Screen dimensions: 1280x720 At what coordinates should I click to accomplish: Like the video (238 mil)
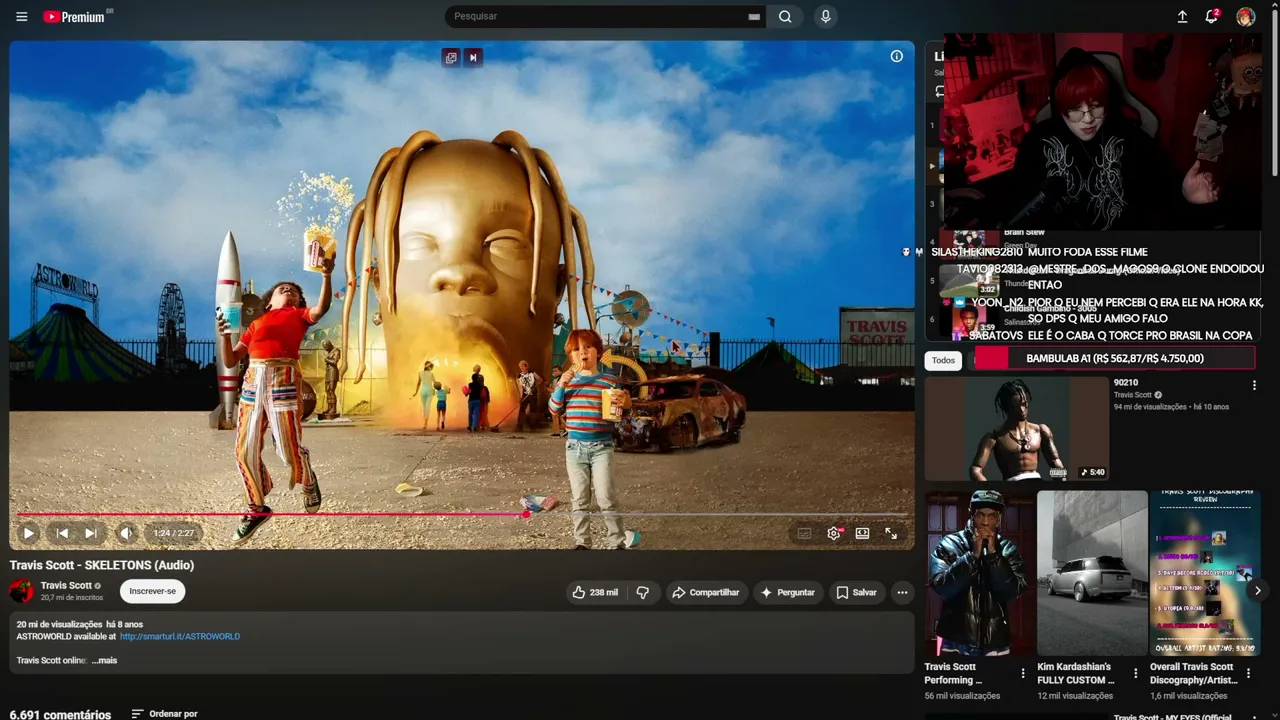pos(595,592)
